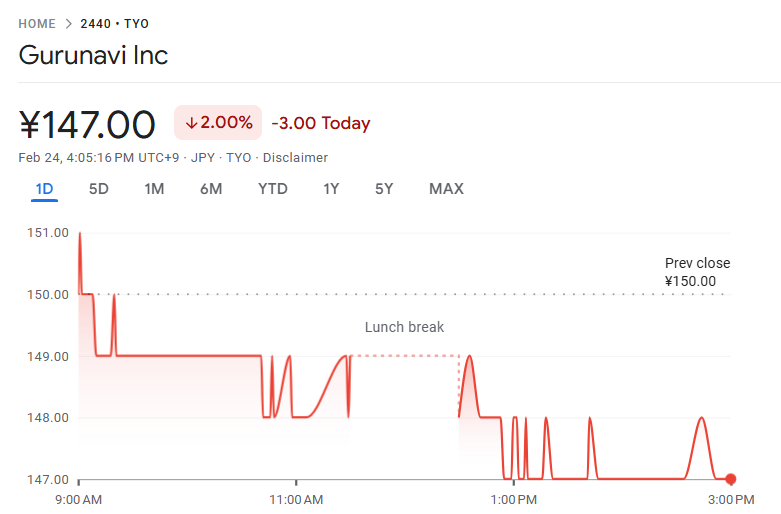This screenshot has width=781, height=514.
Task: Click the Gurunavi Inc title
Action: point(93,55)
